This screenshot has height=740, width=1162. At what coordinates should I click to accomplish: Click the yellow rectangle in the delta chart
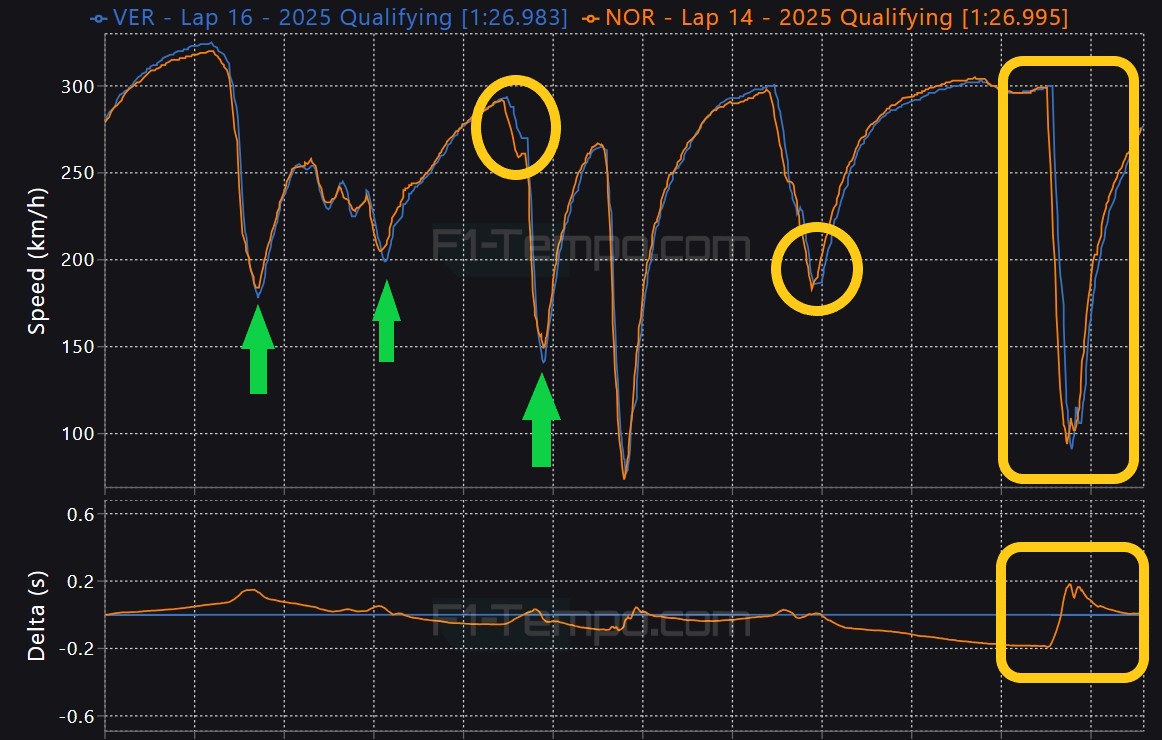1070,612
